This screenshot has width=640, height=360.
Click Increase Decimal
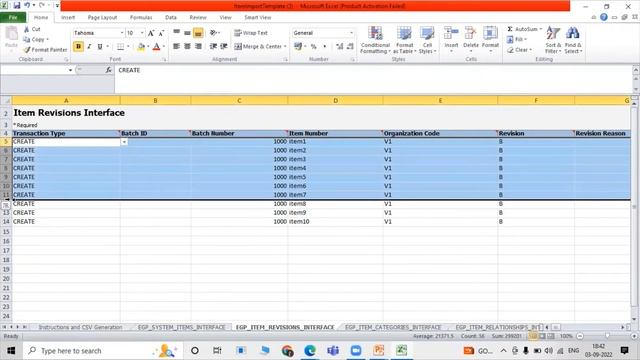tap(340, 47)
